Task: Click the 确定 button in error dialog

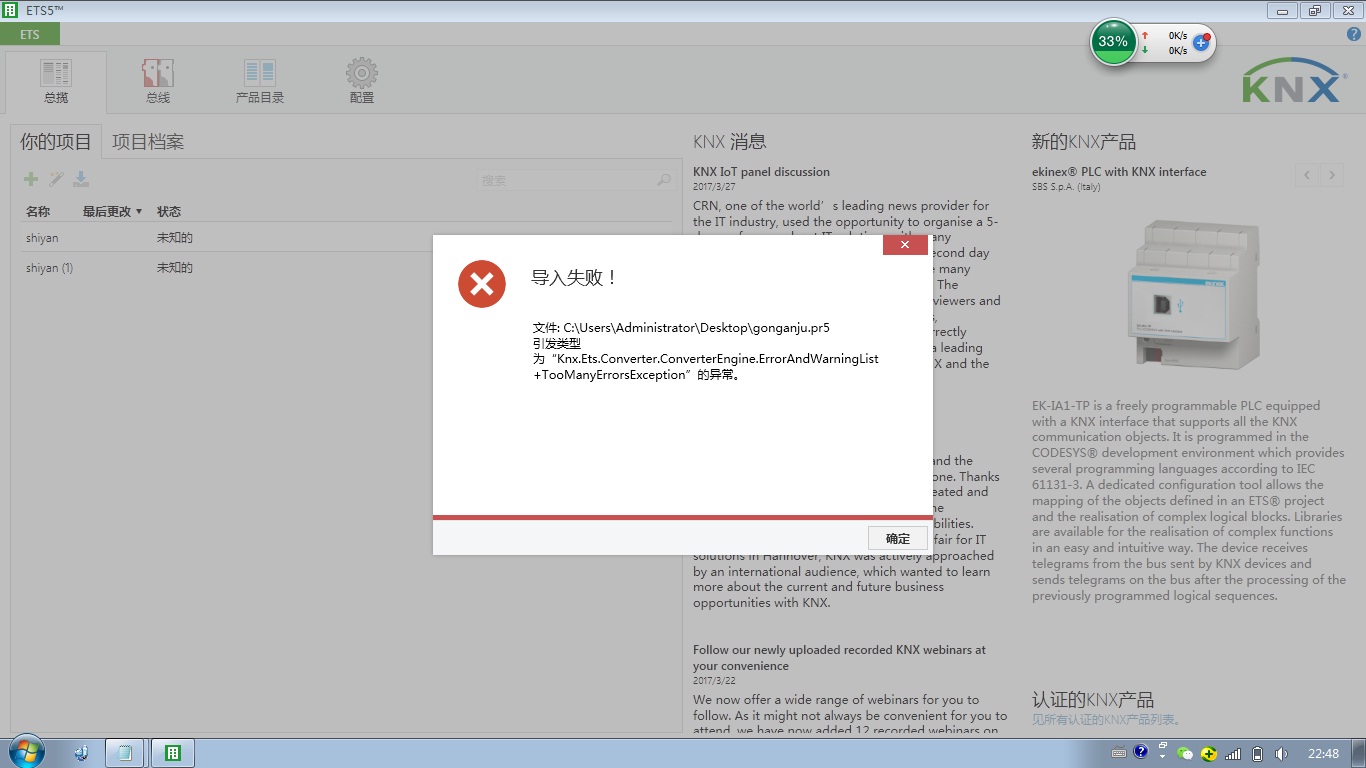Action: [897, 538]
